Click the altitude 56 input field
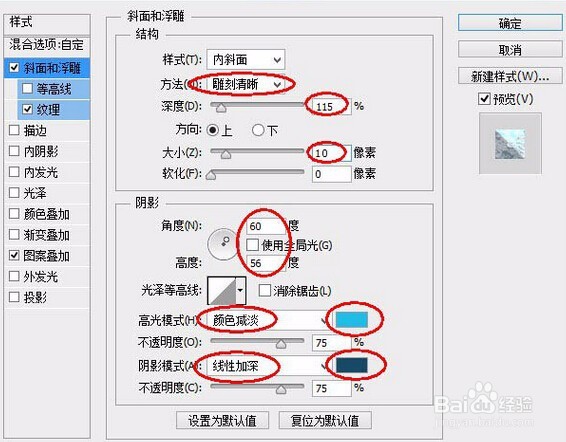 [x=266, y=263]
